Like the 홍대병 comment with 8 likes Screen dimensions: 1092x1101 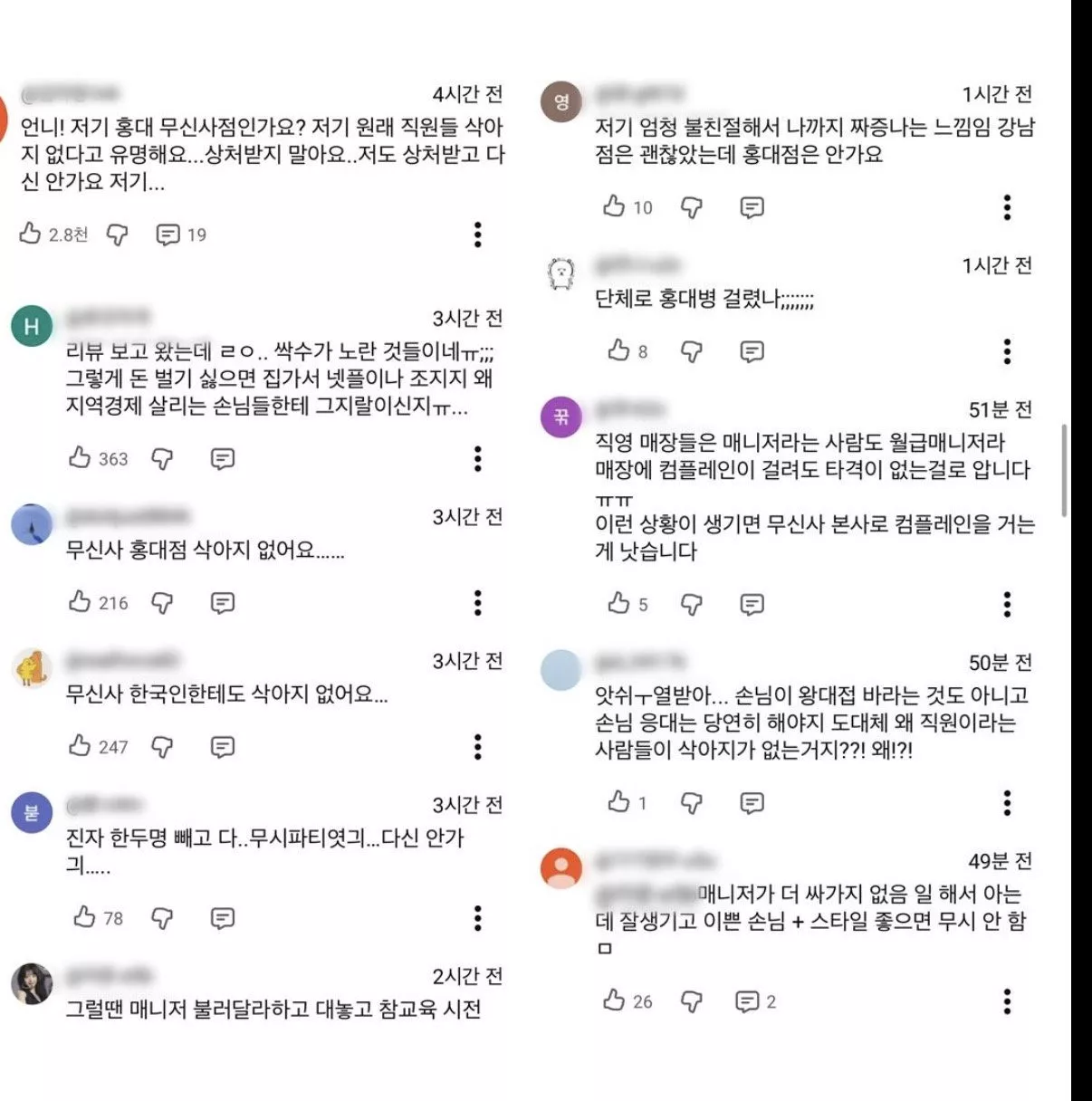[x=618, y=350]
